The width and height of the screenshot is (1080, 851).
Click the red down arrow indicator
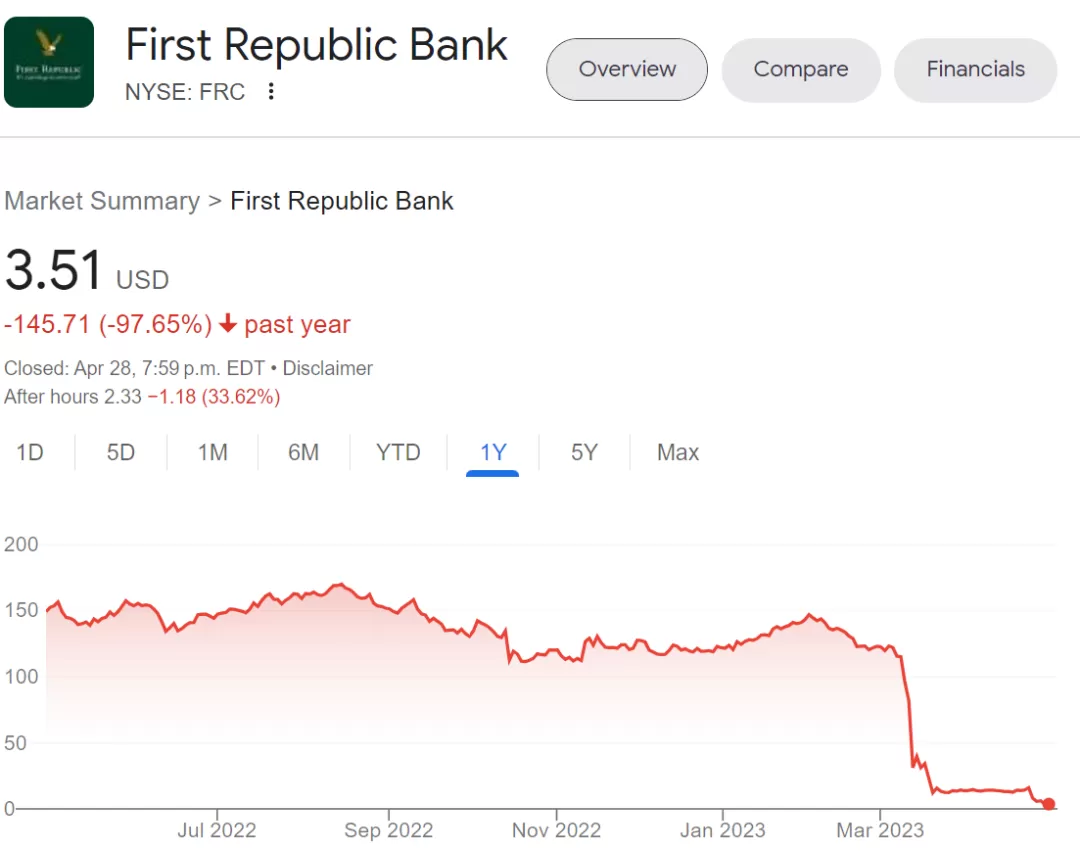228,323
